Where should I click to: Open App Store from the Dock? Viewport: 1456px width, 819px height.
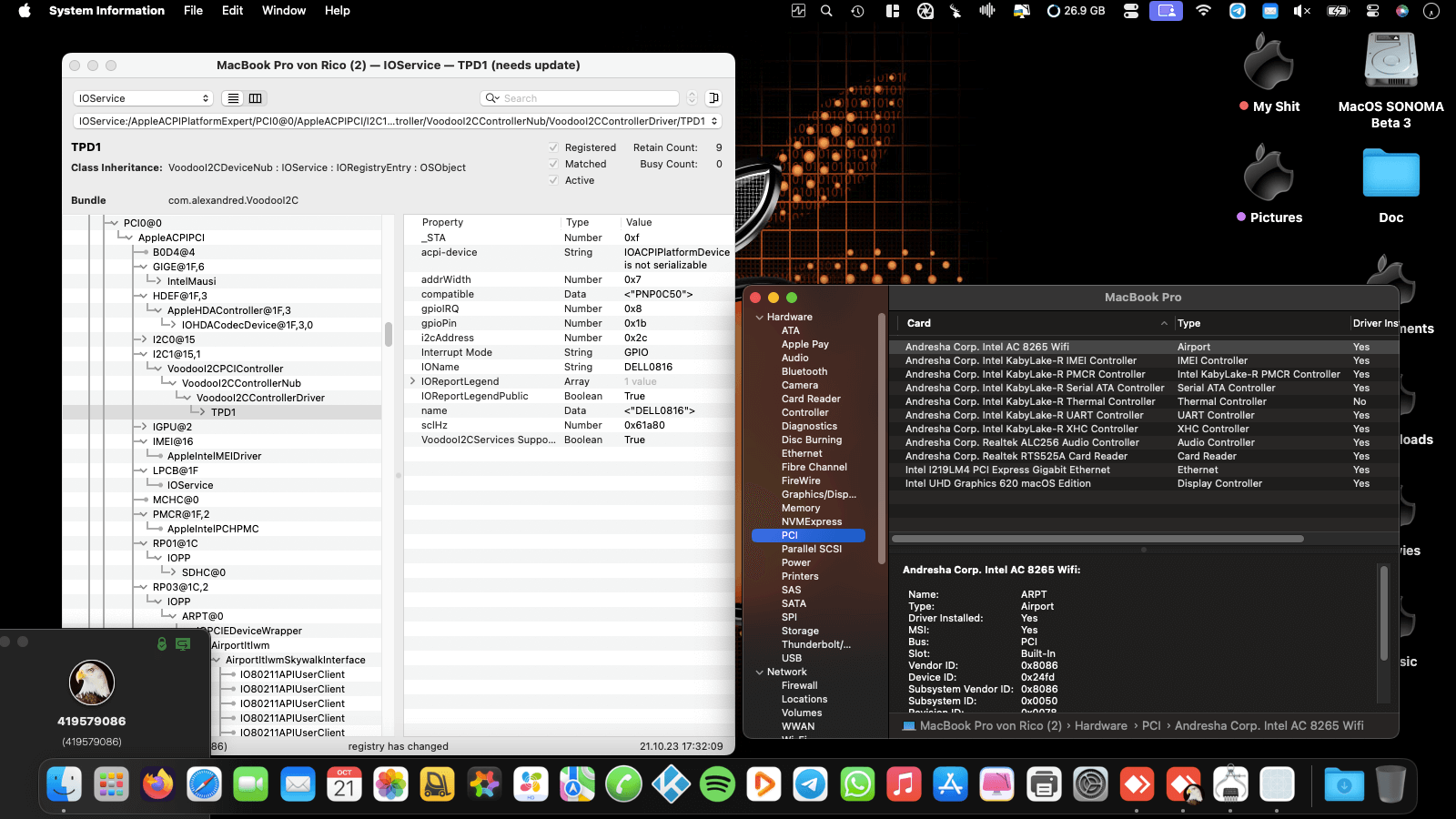click(x=950, y=784)
